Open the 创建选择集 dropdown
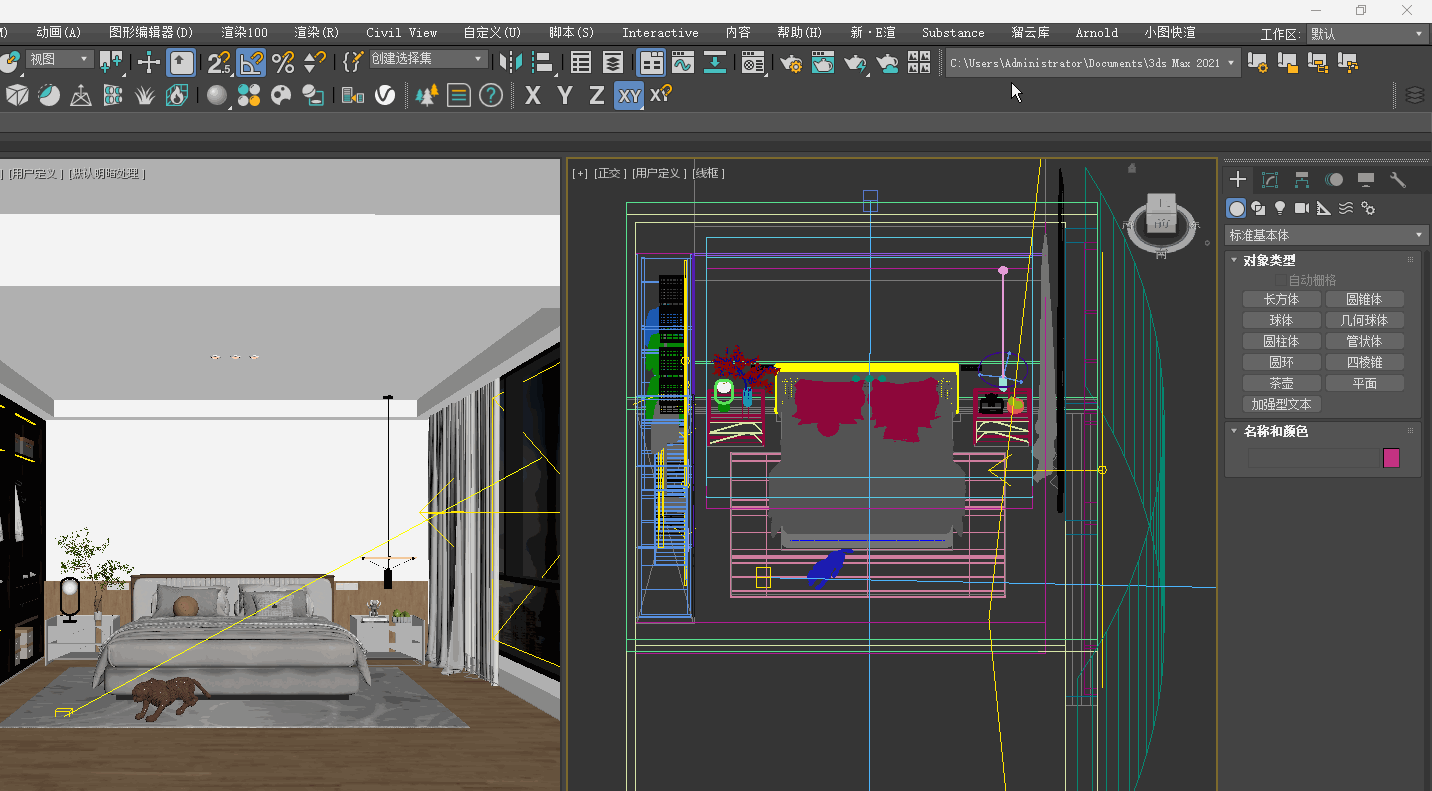This screenshot has height=791, width=1432. tap(429, 59)
